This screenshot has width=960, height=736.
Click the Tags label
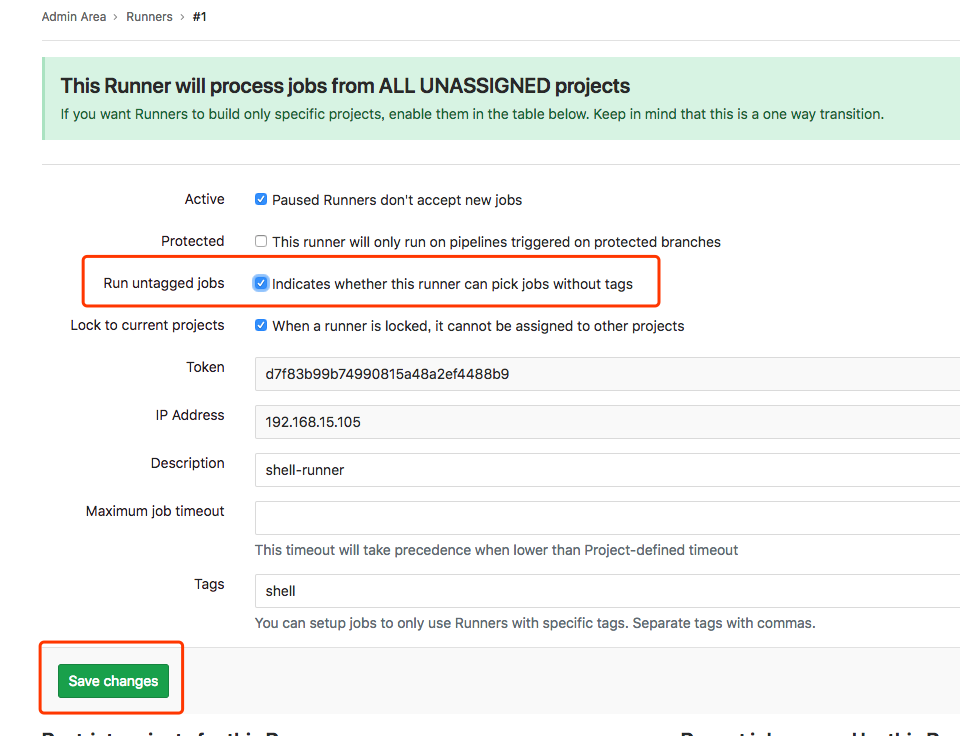[209, 584]
